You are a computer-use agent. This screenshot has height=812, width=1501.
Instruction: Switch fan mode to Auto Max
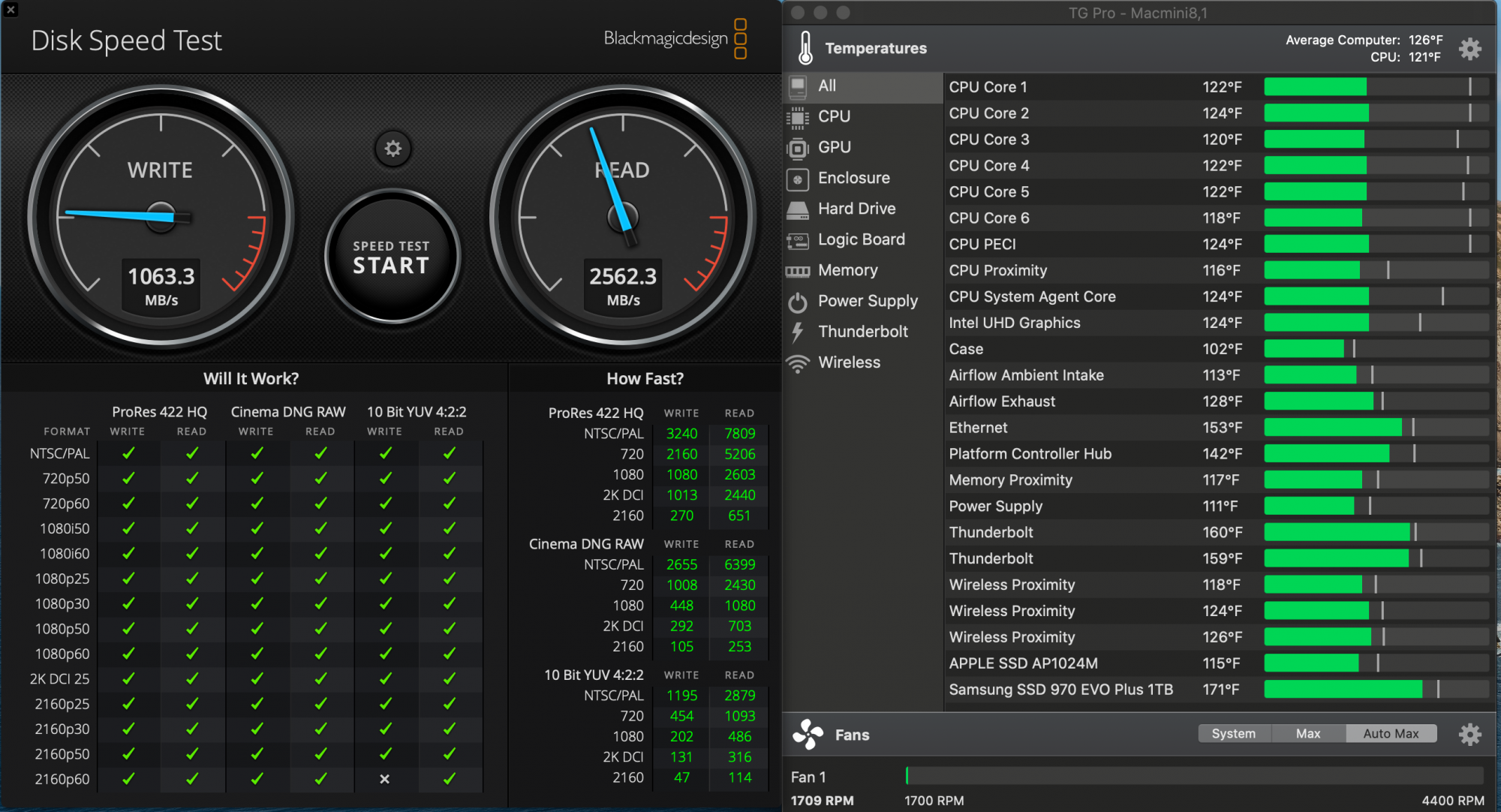click(1391, 733)
